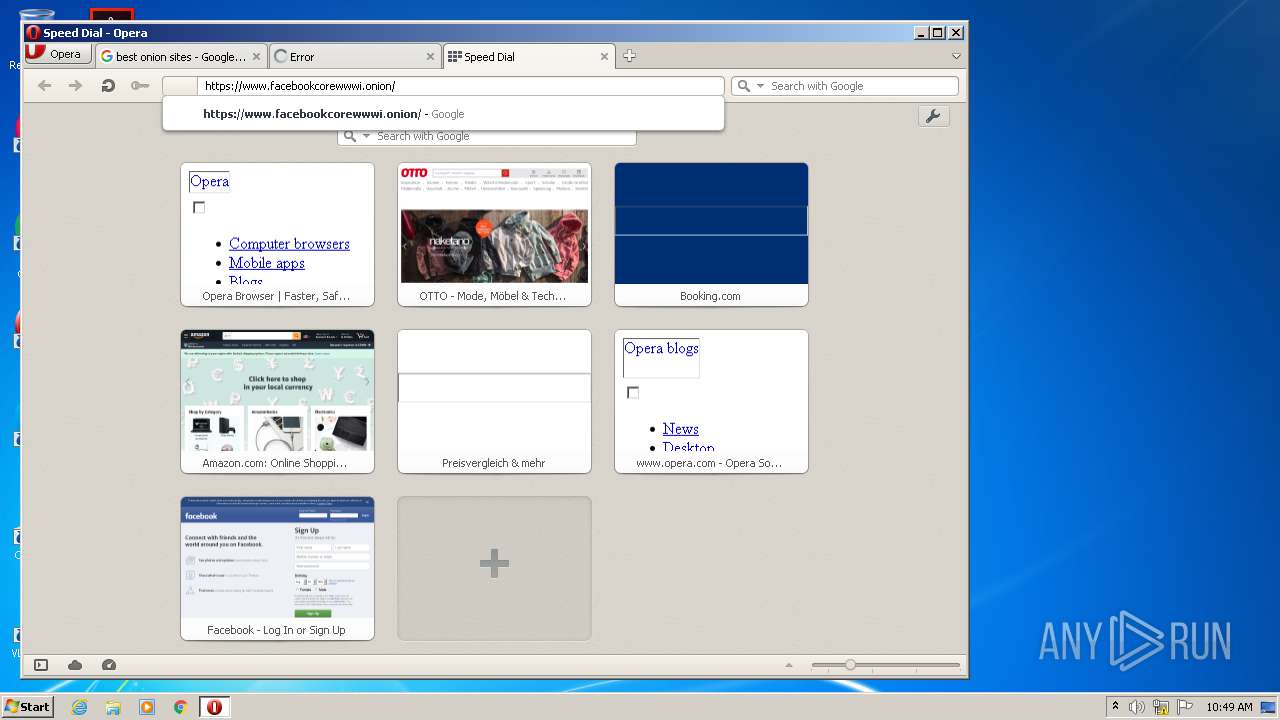Open a new tab with plus button

point(629,56)
